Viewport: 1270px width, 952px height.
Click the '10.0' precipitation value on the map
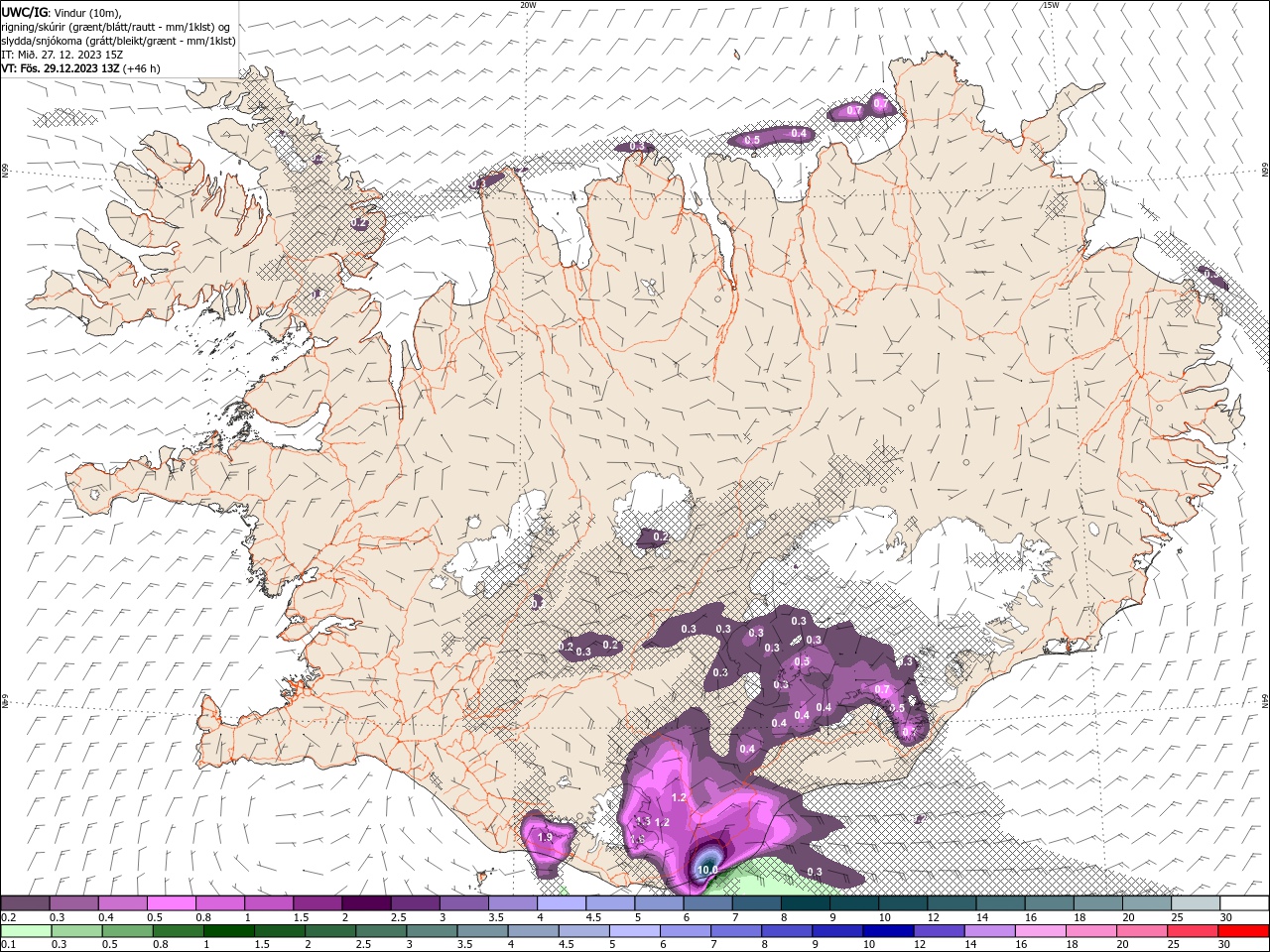click(707, 870)
